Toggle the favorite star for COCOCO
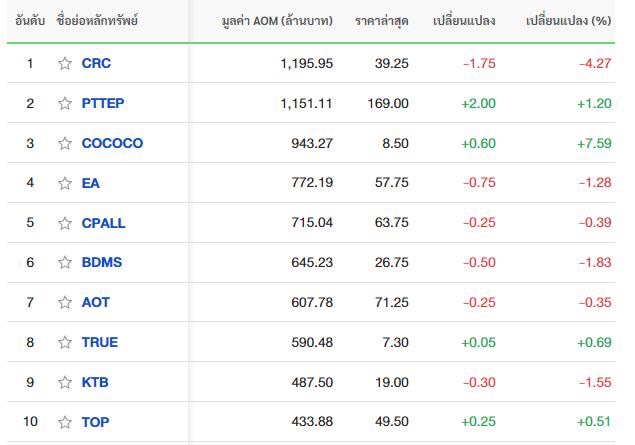The width and height of the screenshot is (635, 445). pyautogui.click(x=65, y=143)
